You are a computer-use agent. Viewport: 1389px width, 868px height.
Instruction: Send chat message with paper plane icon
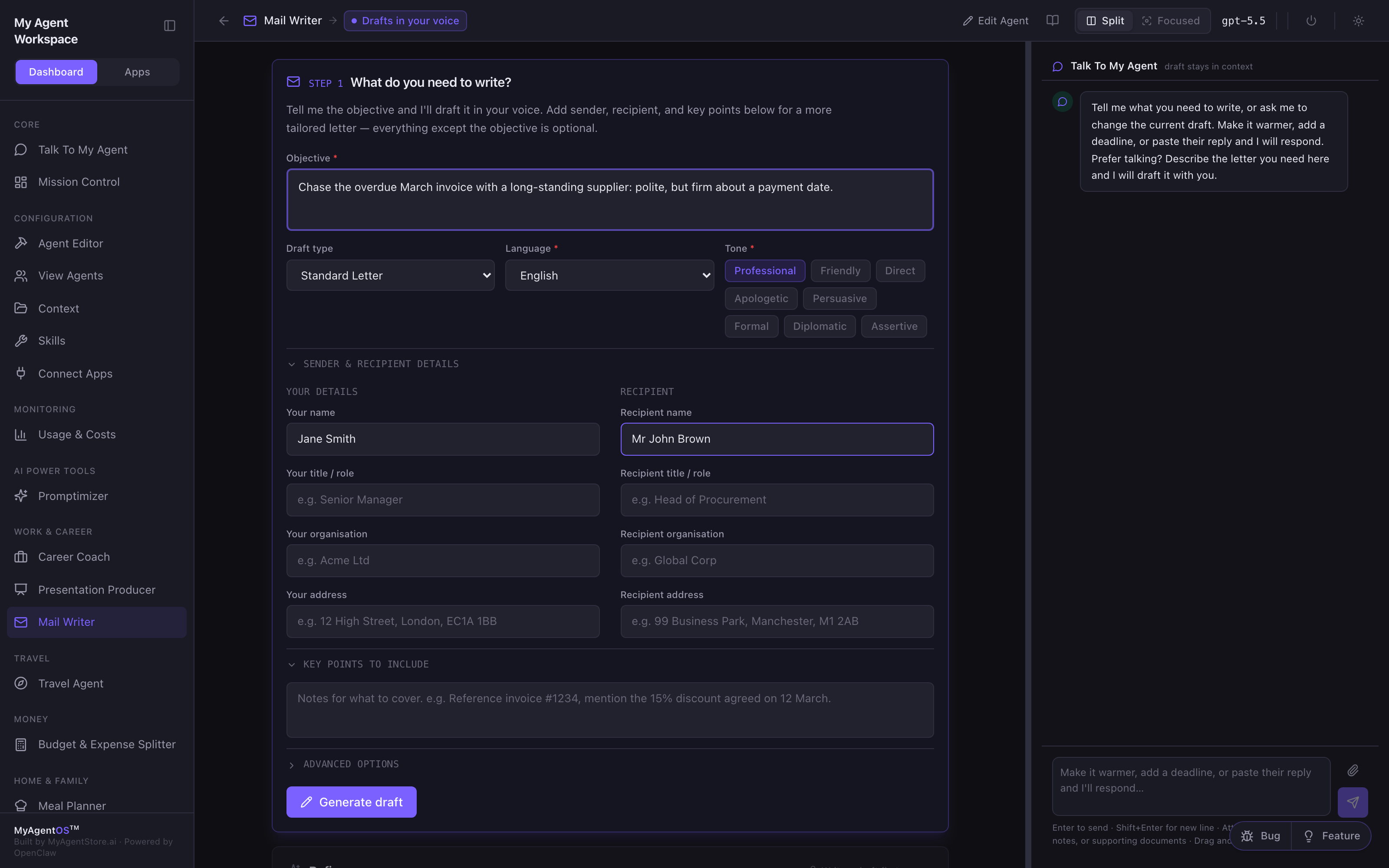1352,802
